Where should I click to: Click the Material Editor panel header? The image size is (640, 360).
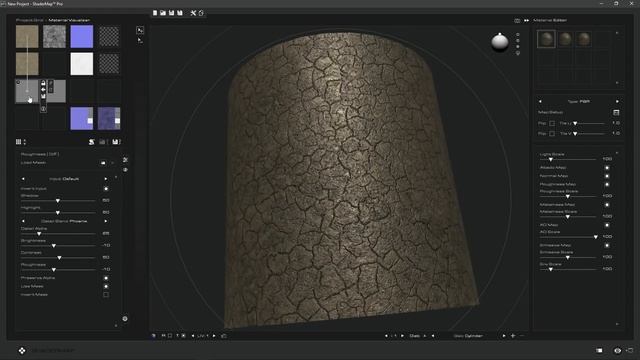coord(550,20)
